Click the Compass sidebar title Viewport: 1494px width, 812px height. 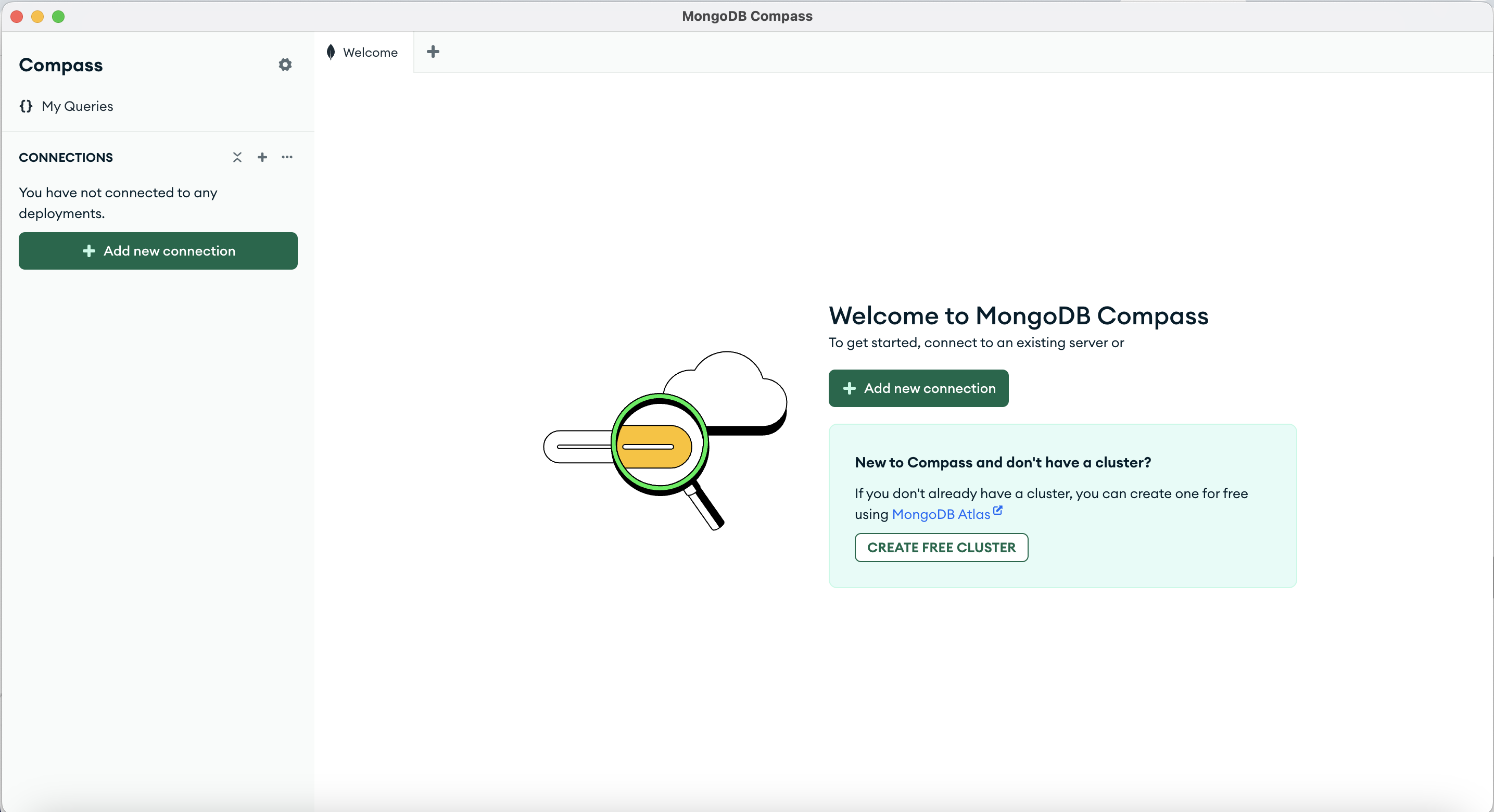click(61, 65)
